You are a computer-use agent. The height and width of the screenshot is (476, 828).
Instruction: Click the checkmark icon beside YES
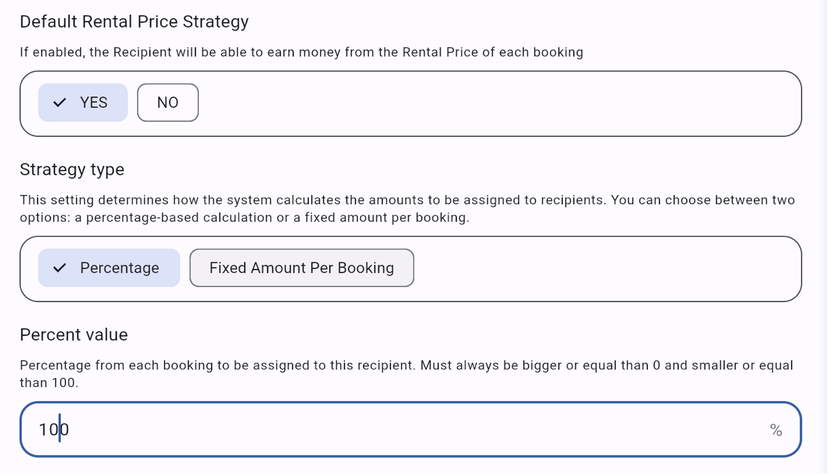60,103
